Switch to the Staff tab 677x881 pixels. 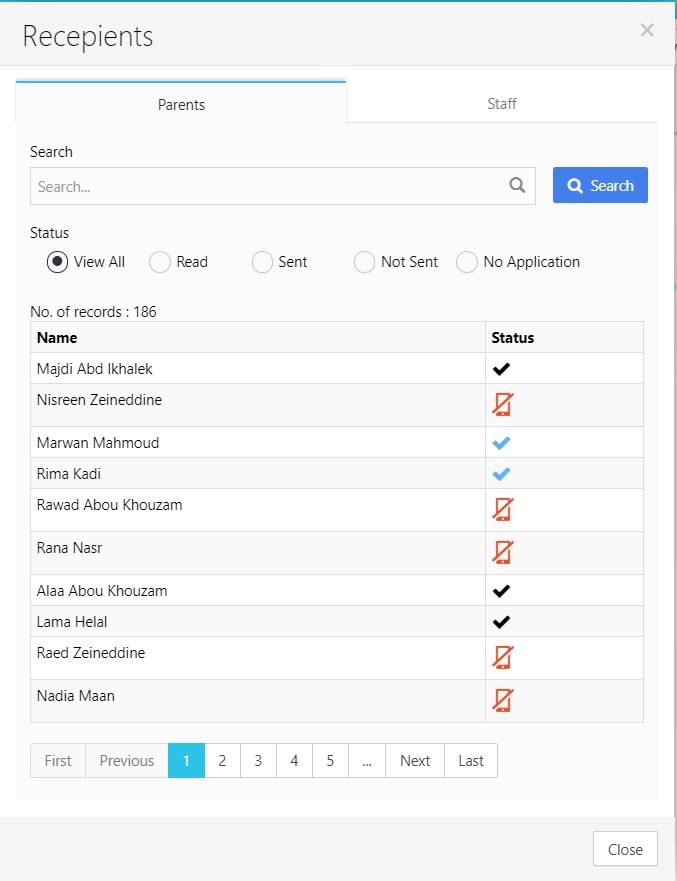(502, 103)
